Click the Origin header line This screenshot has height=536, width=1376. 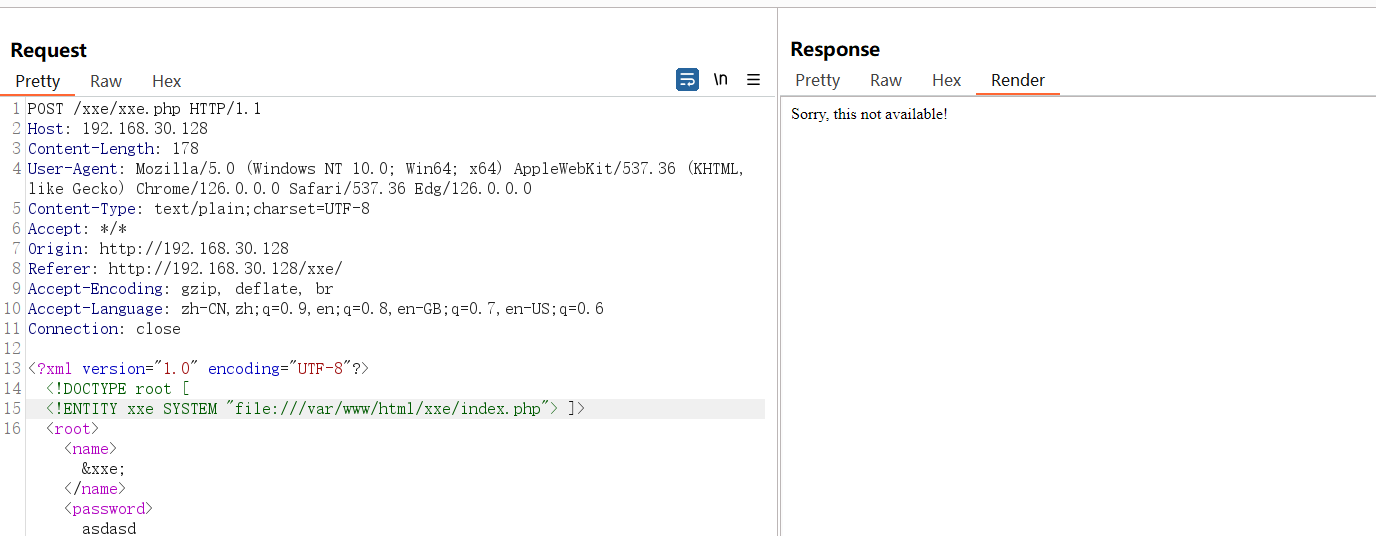pos(158,248)
